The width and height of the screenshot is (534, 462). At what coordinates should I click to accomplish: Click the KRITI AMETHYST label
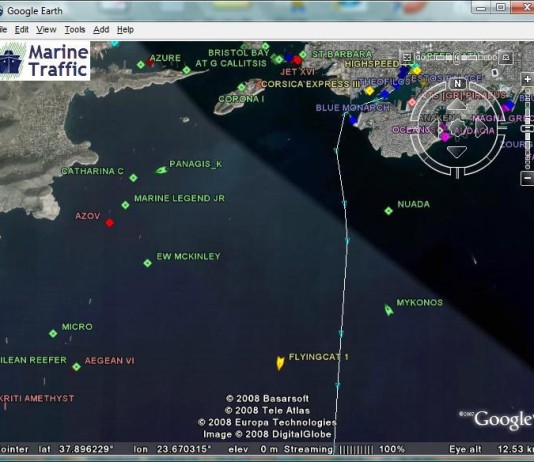coord(37,398)
